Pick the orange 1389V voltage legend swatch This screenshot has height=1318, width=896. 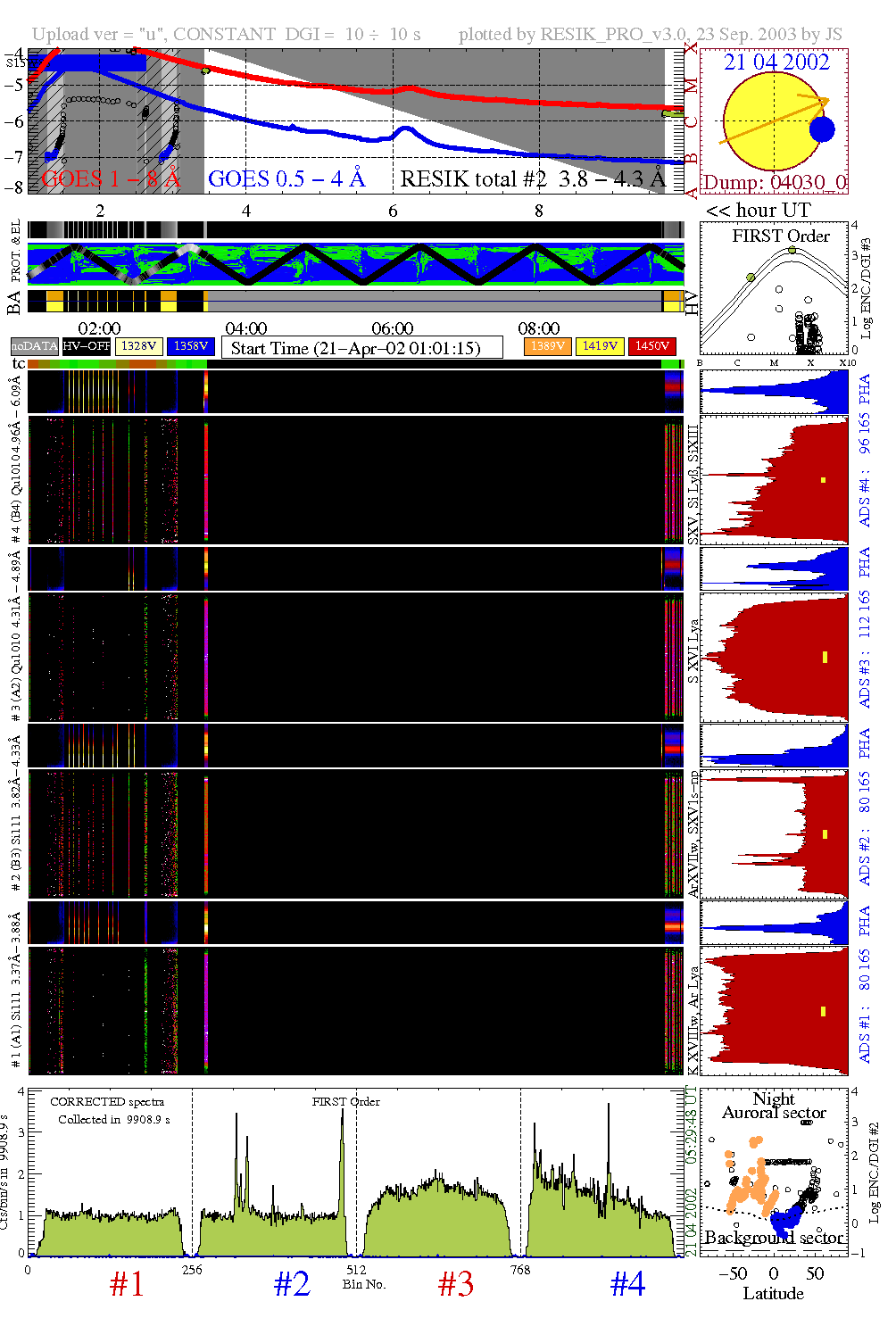point(546,346)
